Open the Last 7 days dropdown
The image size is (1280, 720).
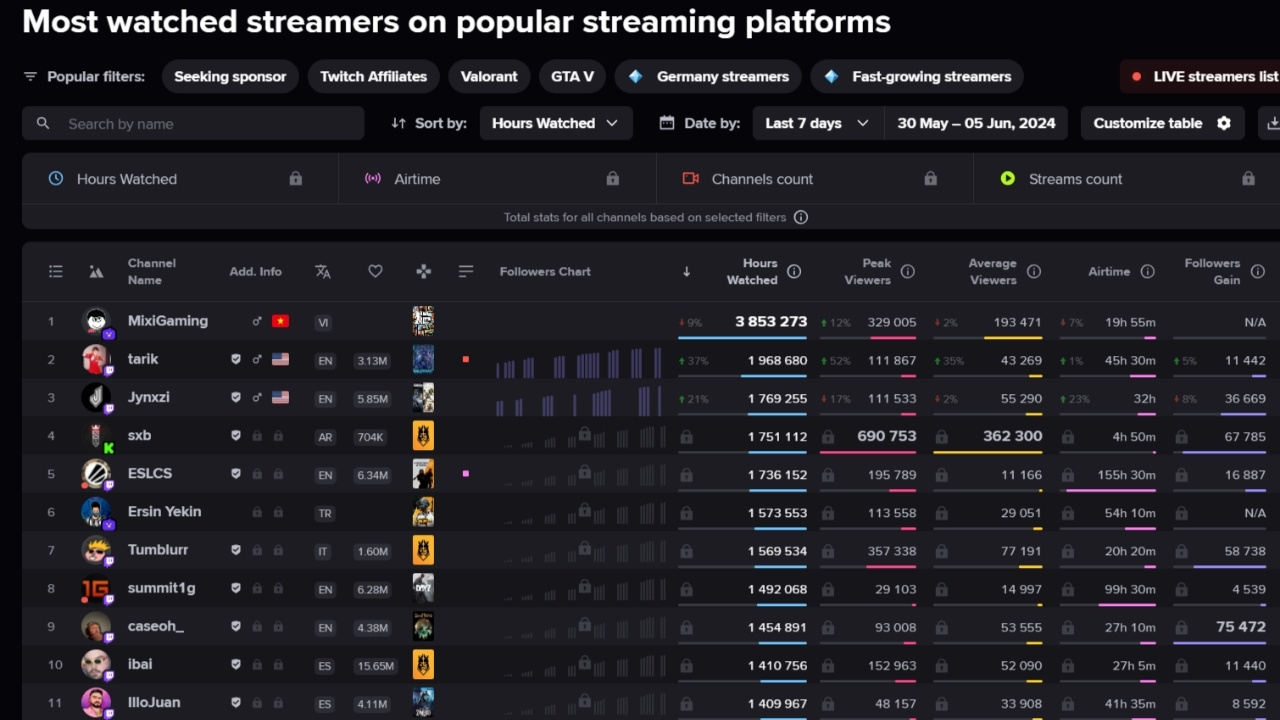pyautogui.click(x=818, y=123)
